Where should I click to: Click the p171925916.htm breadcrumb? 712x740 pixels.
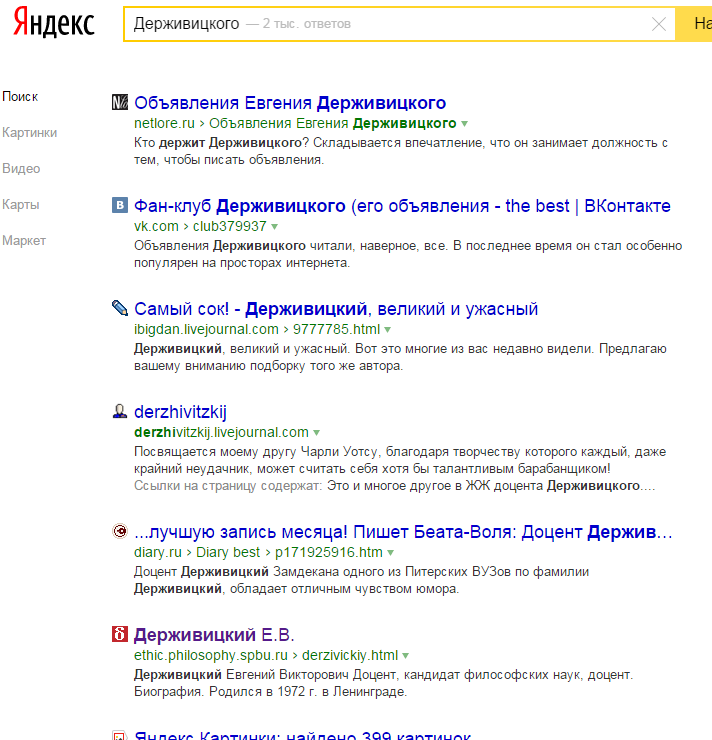click(329, 552)
